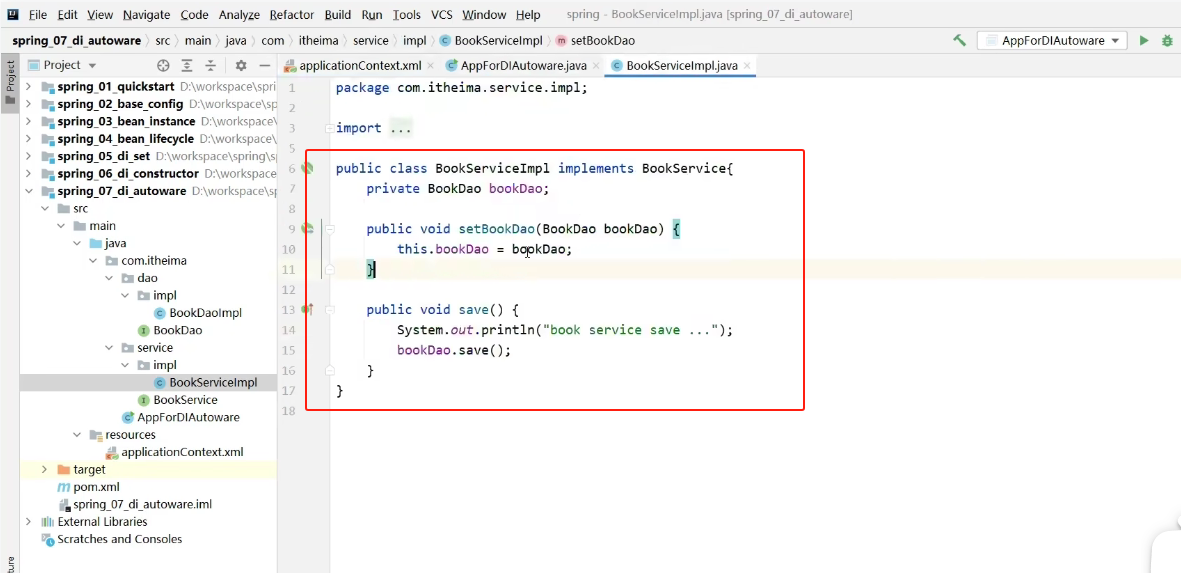Click Collapse All icon in Project panel
The image size is (1181, 573).
pyautogui.click(x=211, y=66)
